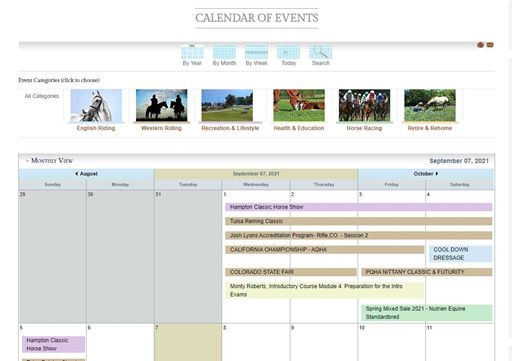Click the English Riding label link
The height and width of the screenshot is (361, 512).
coord(96,128)
